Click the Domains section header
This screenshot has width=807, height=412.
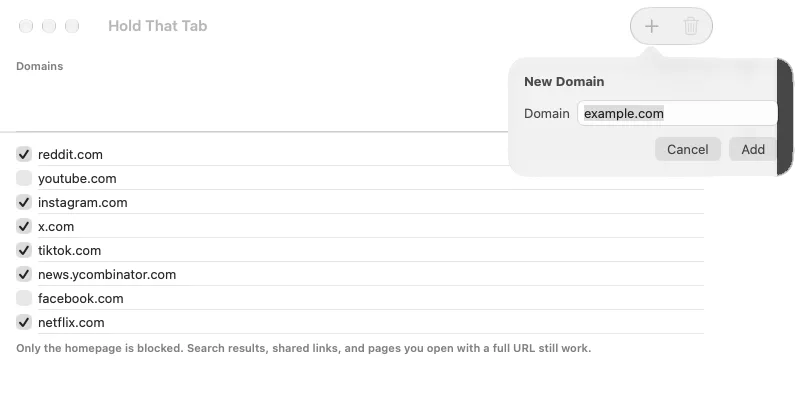coord(40,66)
